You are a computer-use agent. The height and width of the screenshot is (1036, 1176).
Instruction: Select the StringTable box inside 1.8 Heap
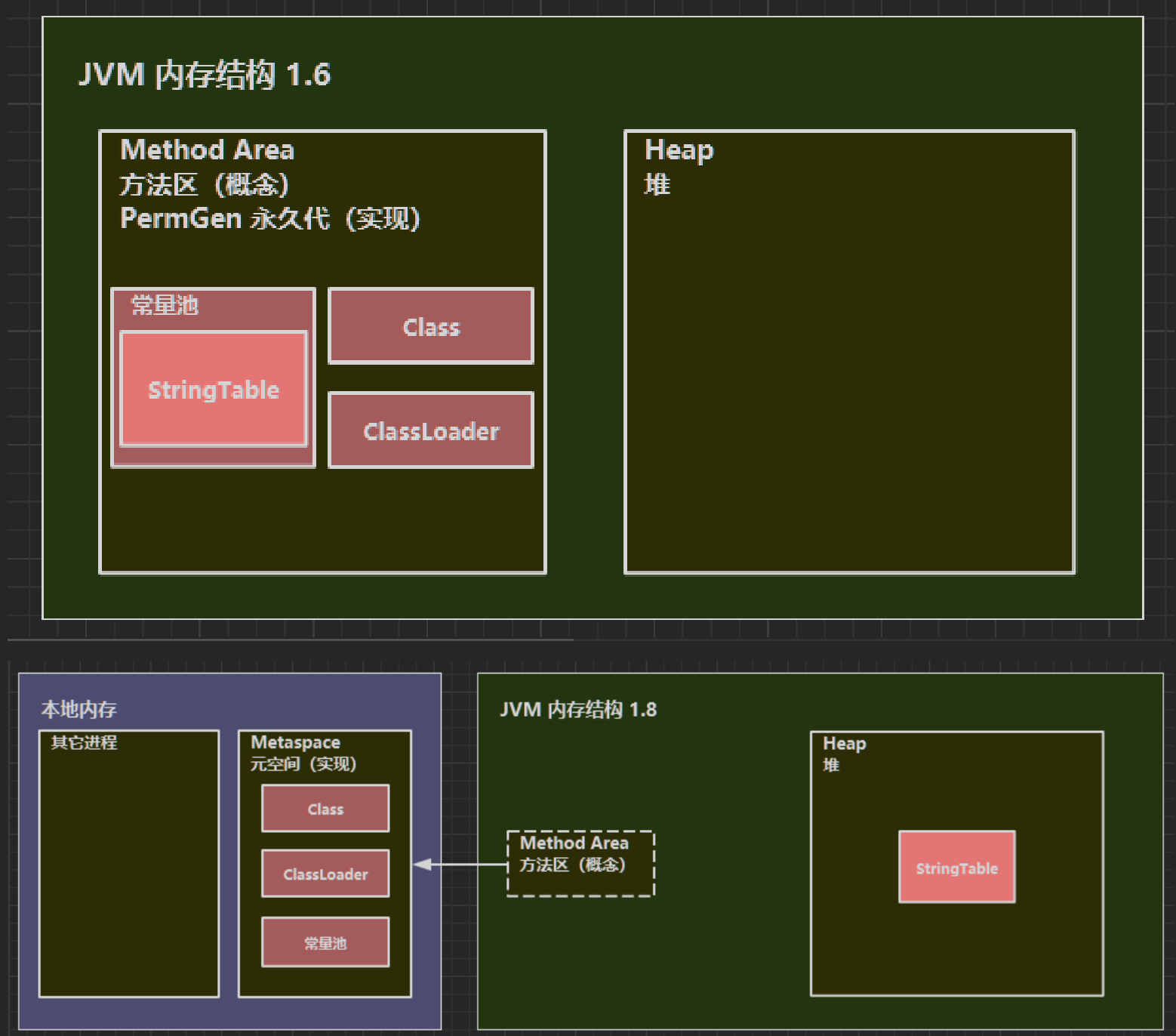(x=956, y=868)
